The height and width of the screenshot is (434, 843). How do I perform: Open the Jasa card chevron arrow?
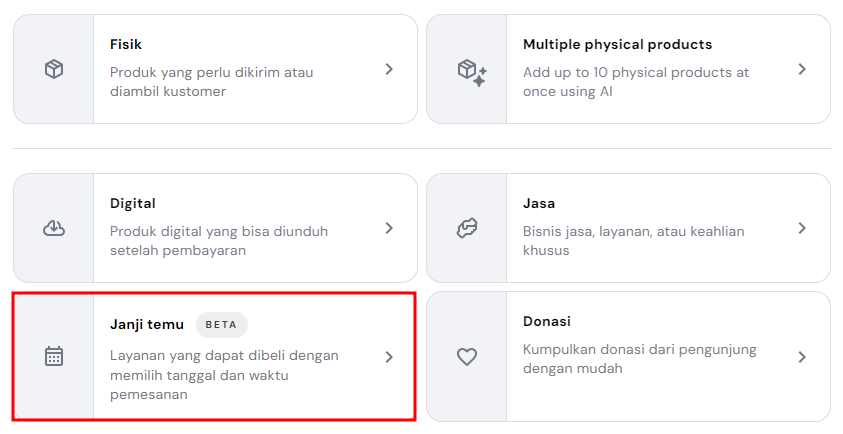click(801, 228)
